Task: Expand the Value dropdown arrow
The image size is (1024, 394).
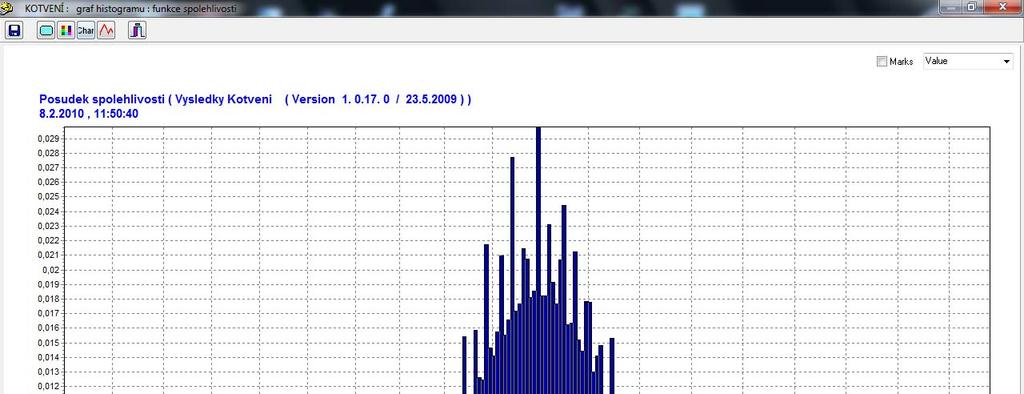Action: [x=1006, y=61]
